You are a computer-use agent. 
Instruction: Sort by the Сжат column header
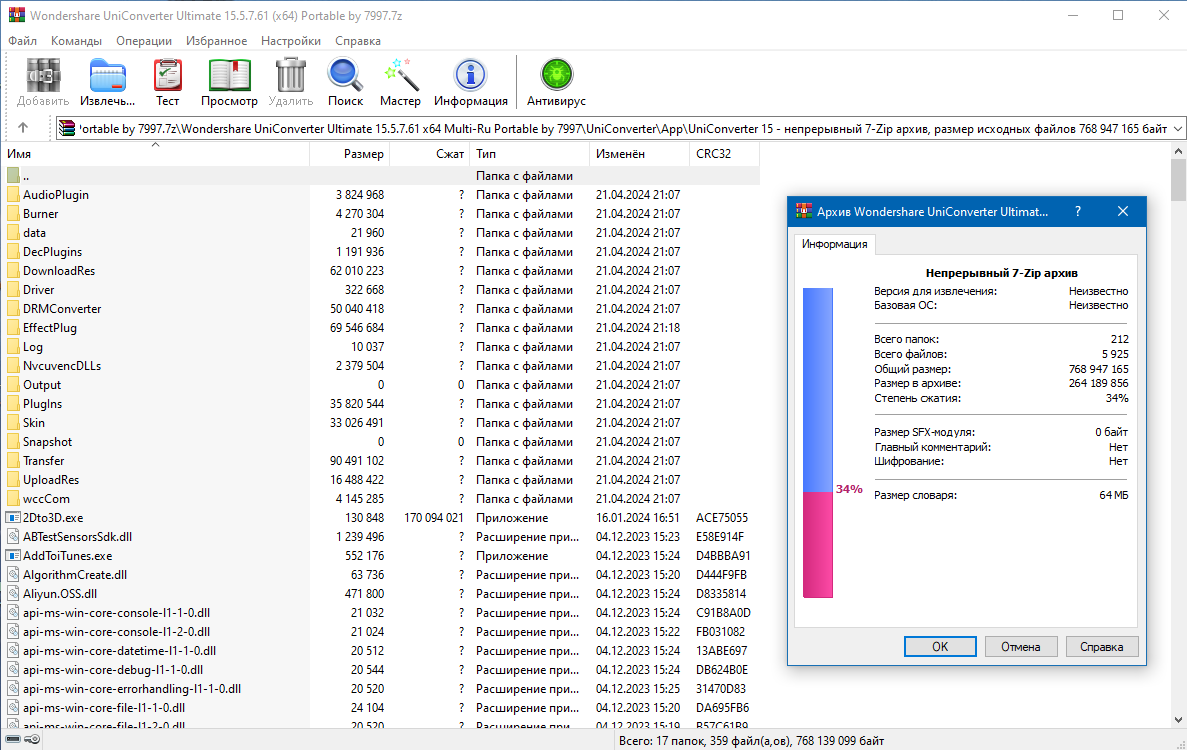click(429, 154)
